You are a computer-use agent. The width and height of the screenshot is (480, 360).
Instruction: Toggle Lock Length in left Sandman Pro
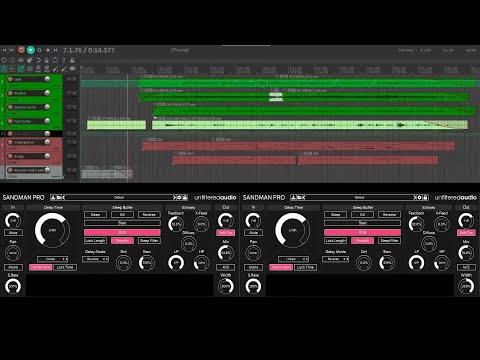pos(95,240)
